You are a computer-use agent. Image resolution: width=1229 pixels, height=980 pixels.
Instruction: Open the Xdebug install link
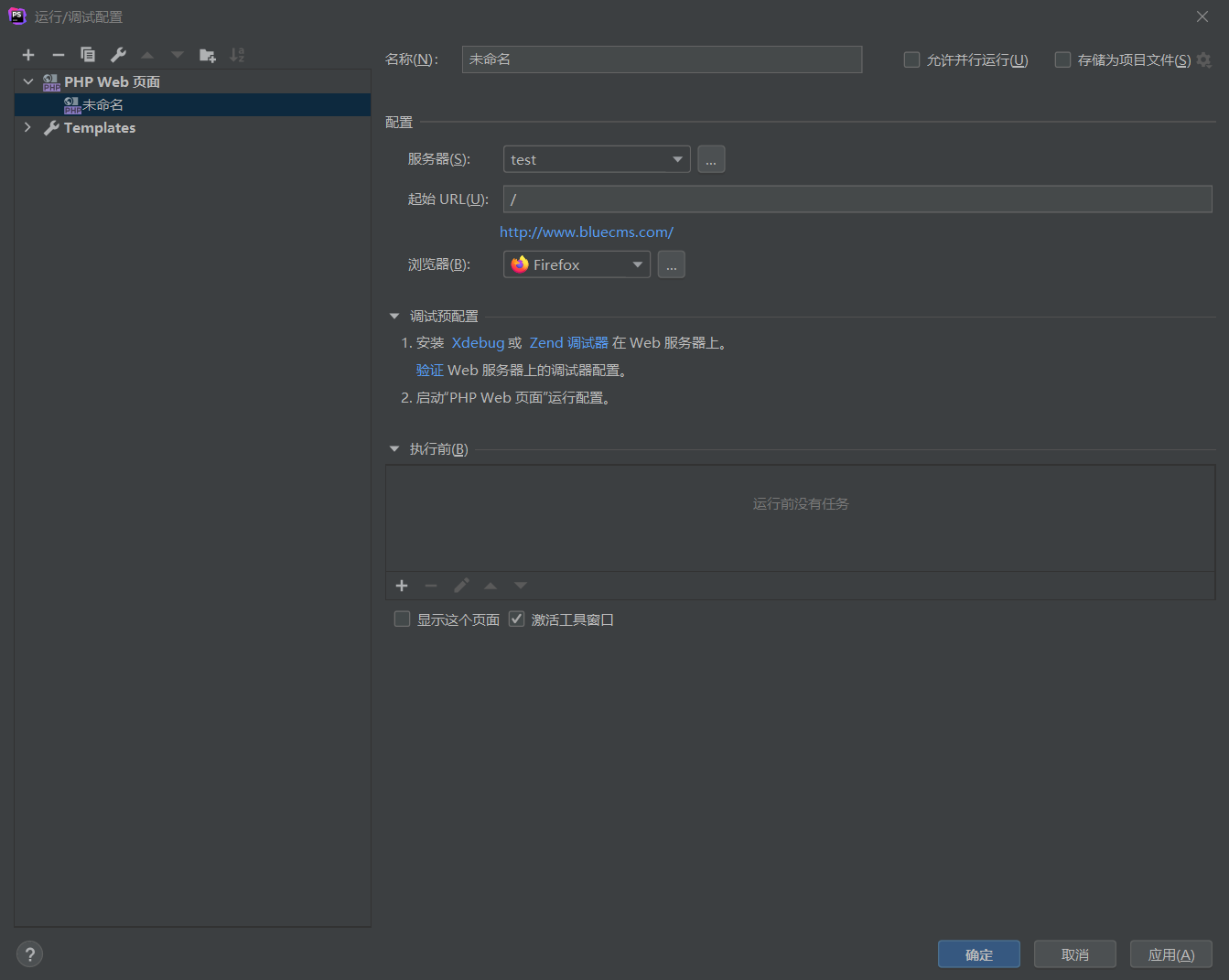click(x=478, y=343)
